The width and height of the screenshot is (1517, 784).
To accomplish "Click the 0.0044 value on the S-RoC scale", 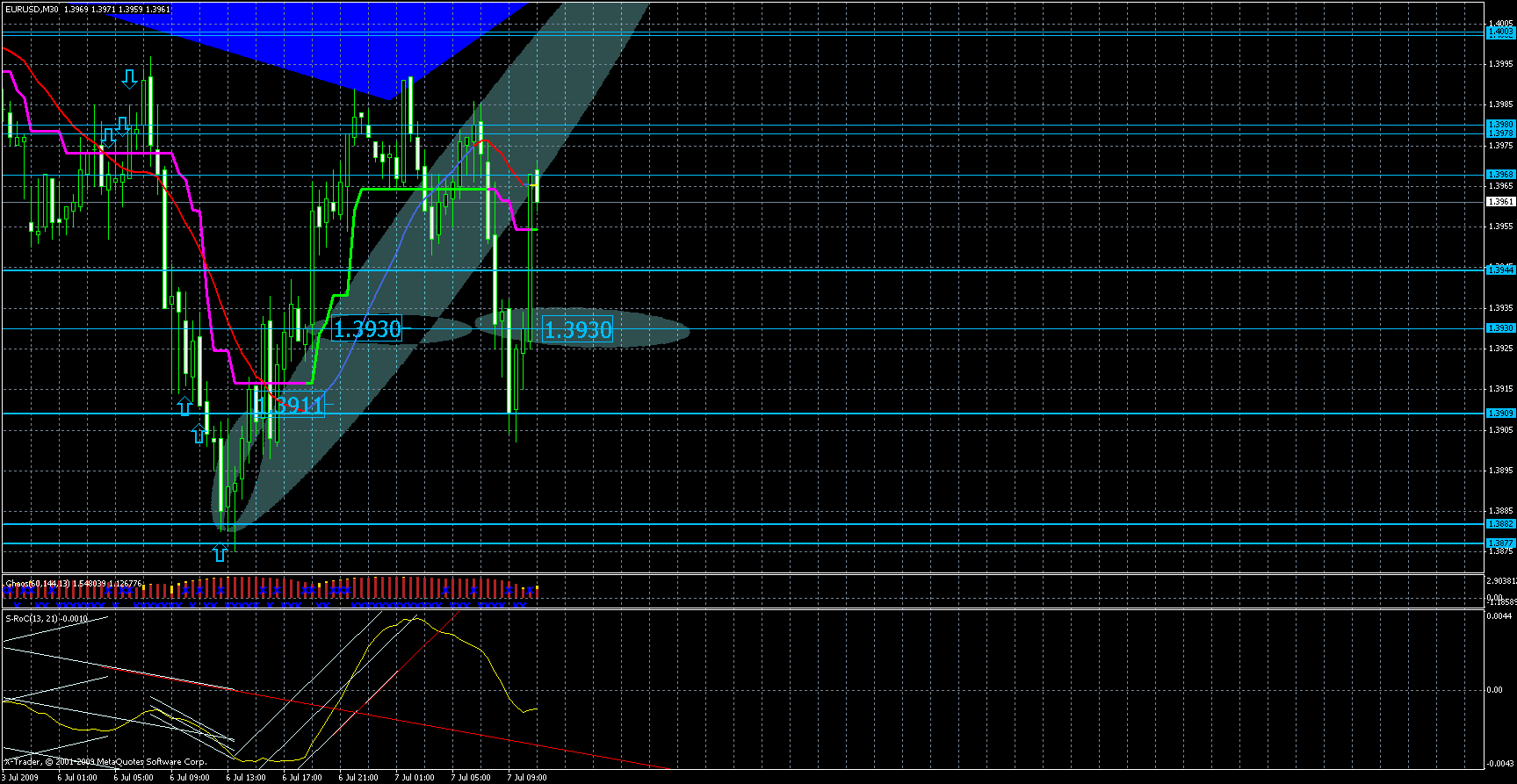I will point(1499,616).
